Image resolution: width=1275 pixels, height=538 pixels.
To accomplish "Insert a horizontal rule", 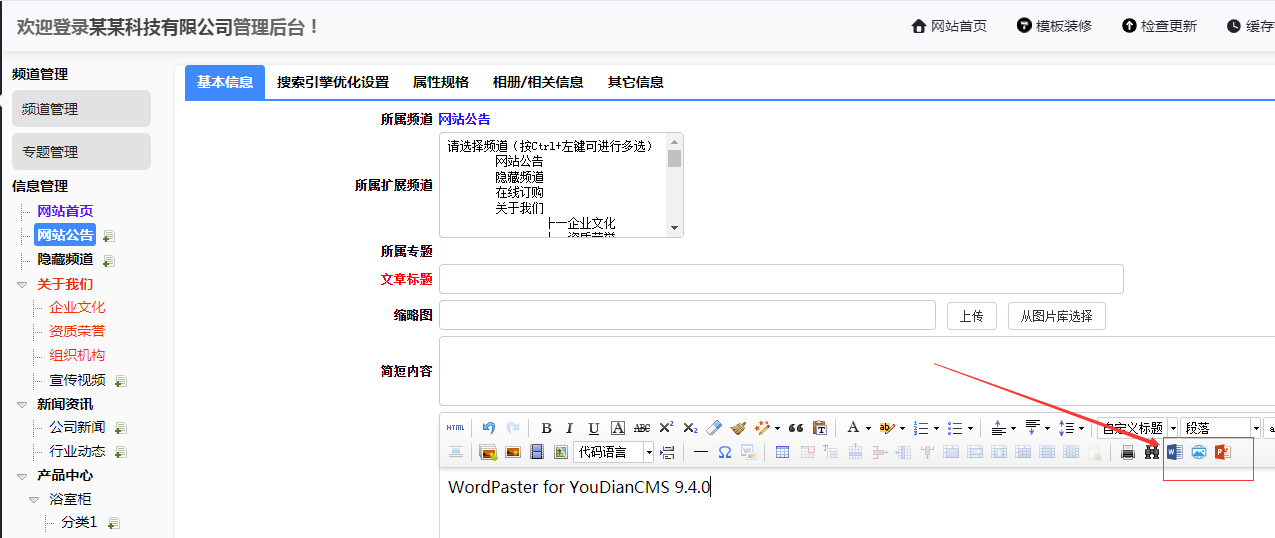I will [x=701, y=452].
